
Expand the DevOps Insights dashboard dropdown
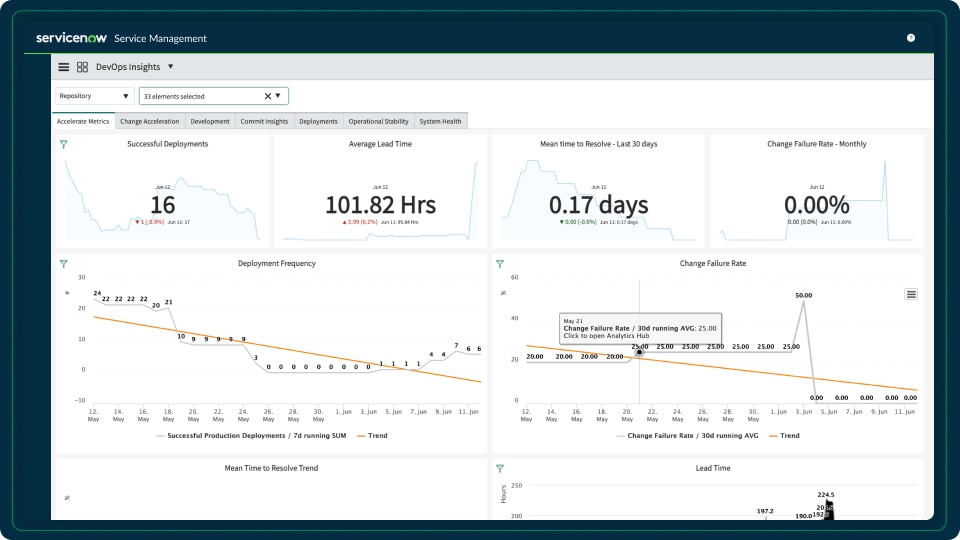170,67
